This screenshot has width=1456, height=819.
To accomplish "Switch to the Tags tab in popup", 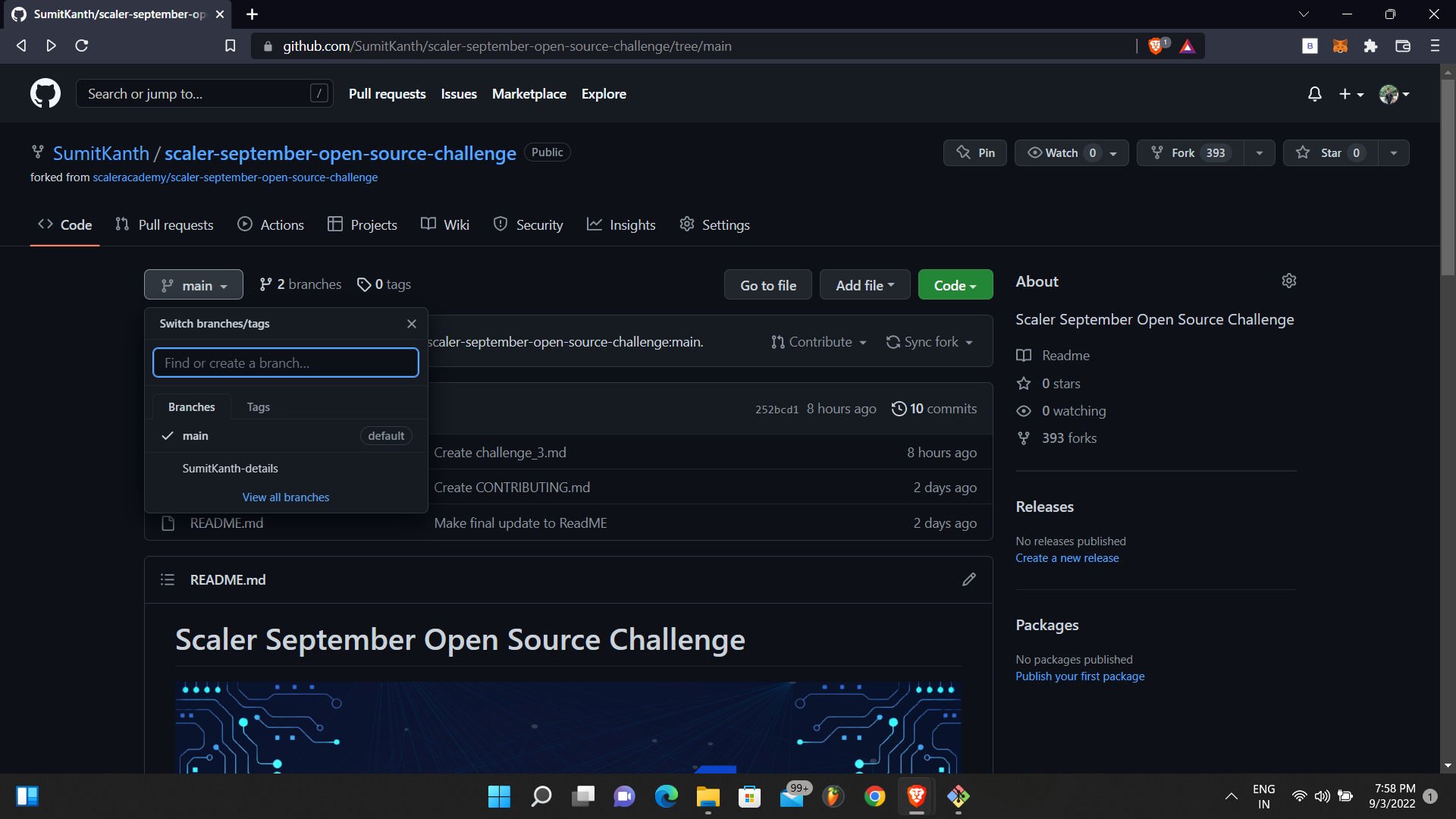I will pyautogui.click(x=258, y=407).
